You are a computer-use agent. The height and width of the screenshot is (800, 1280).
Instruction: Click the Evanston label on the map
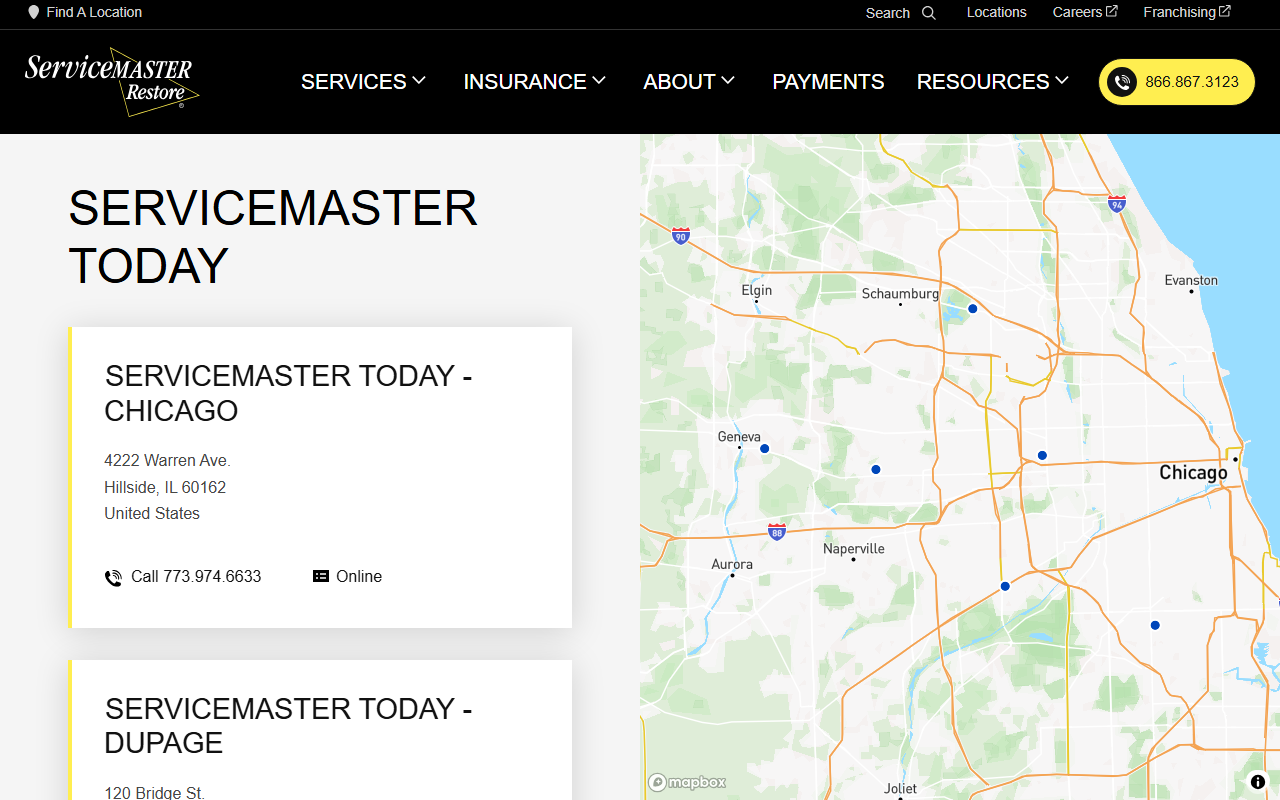[1191, 280]
